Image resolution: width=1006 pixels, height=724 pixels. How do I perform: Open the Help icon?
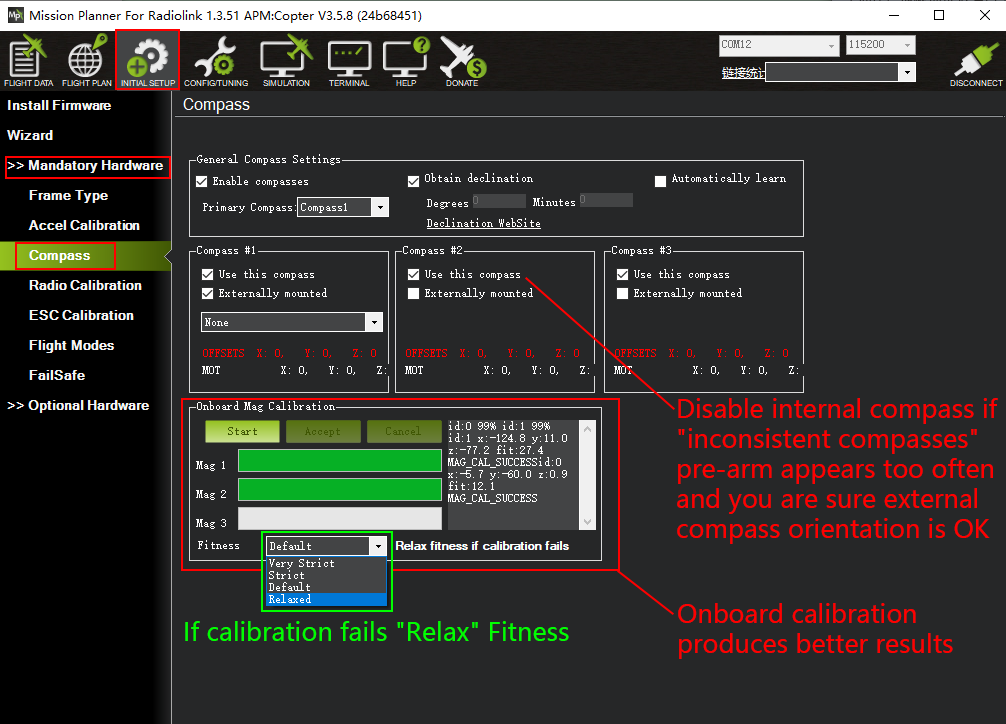tap(406, 60)
